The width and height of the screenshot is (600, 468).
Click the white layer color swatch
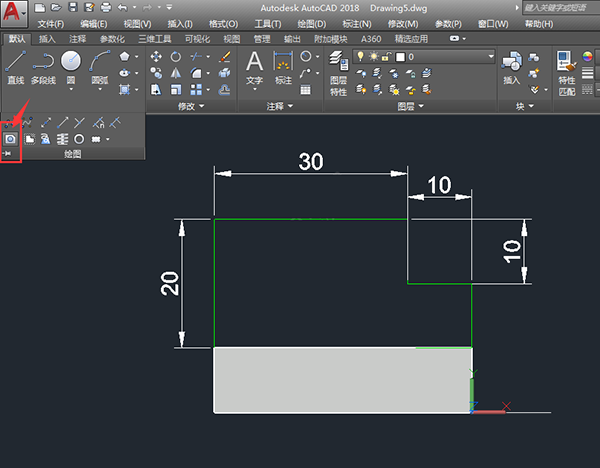[400, 57]
